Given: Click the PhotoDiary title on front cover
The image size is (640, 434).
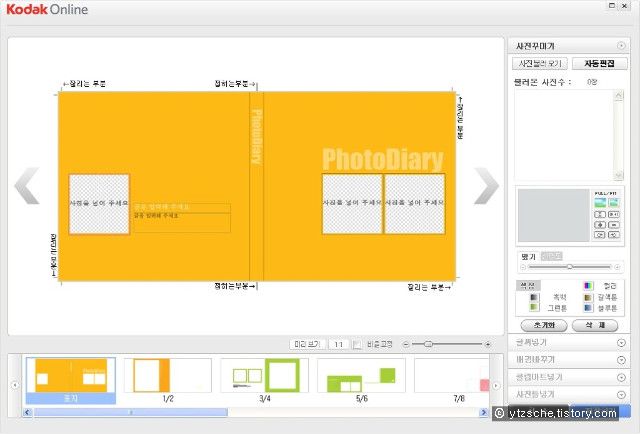Looking at the screenshot, I should tap(382, 159).
